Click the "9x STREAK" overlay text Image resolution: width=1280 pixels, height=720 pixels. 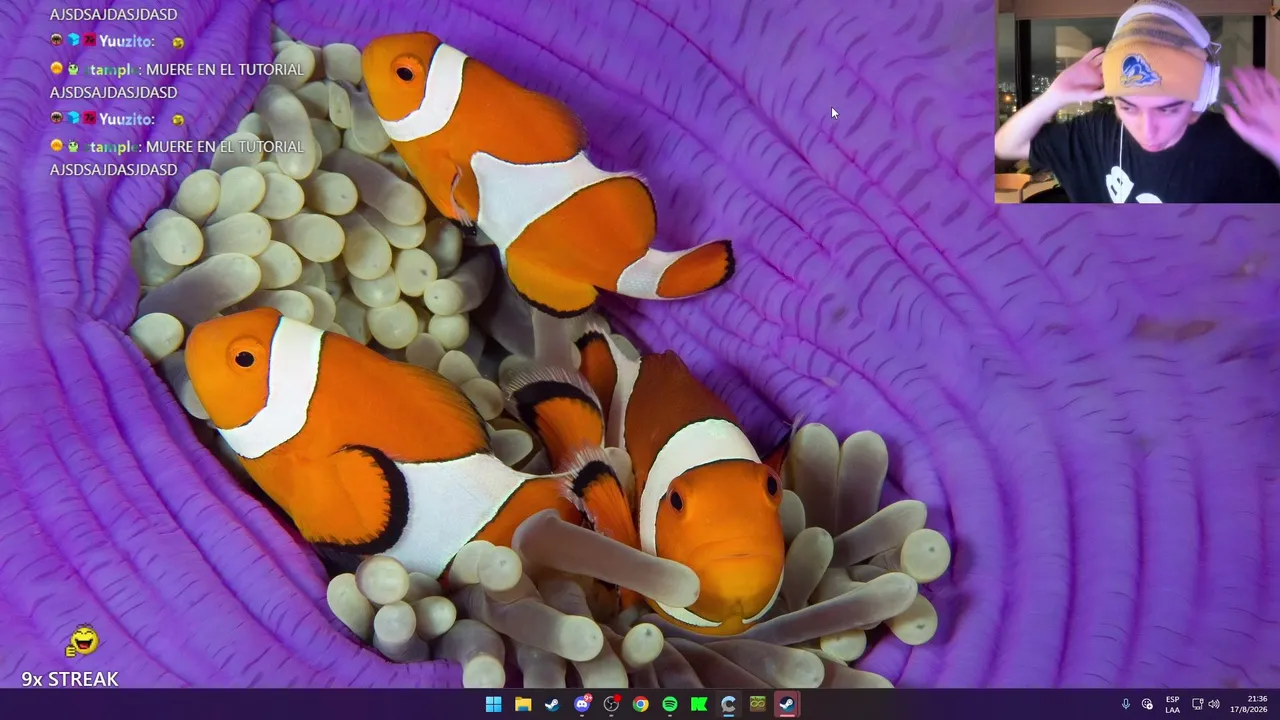70,679
